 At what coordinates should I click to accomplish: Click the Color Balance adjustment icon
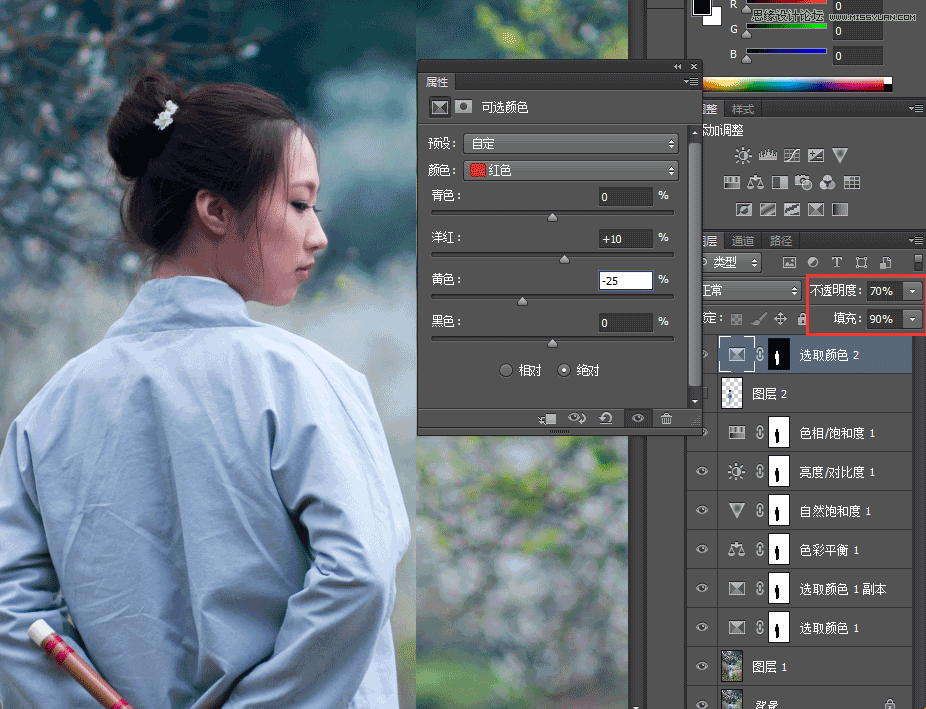point(755,182)
